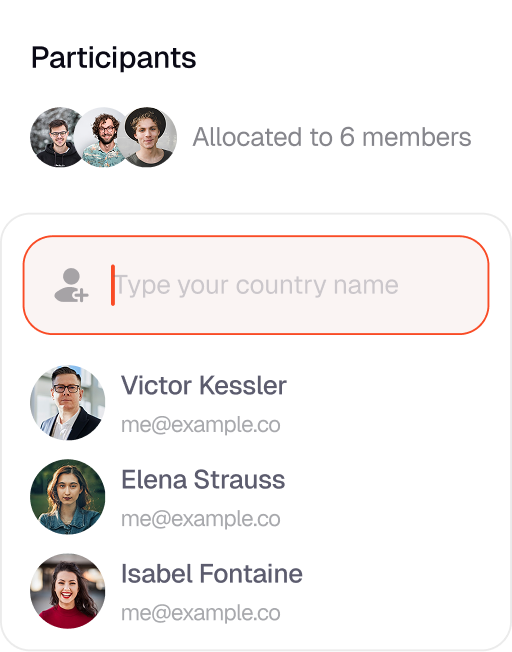Click the first stacked avatar with black hoodie
Screen dimensions: 512x652
[54, 137]
